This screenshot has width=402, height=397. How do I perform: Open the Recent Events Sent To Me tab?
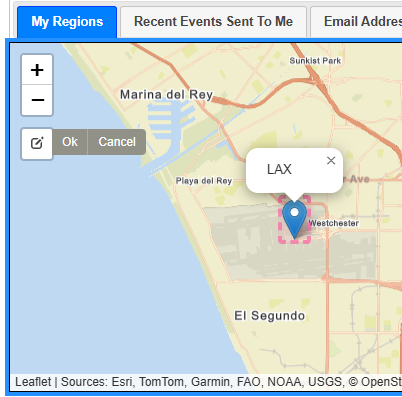coord(213,22)
